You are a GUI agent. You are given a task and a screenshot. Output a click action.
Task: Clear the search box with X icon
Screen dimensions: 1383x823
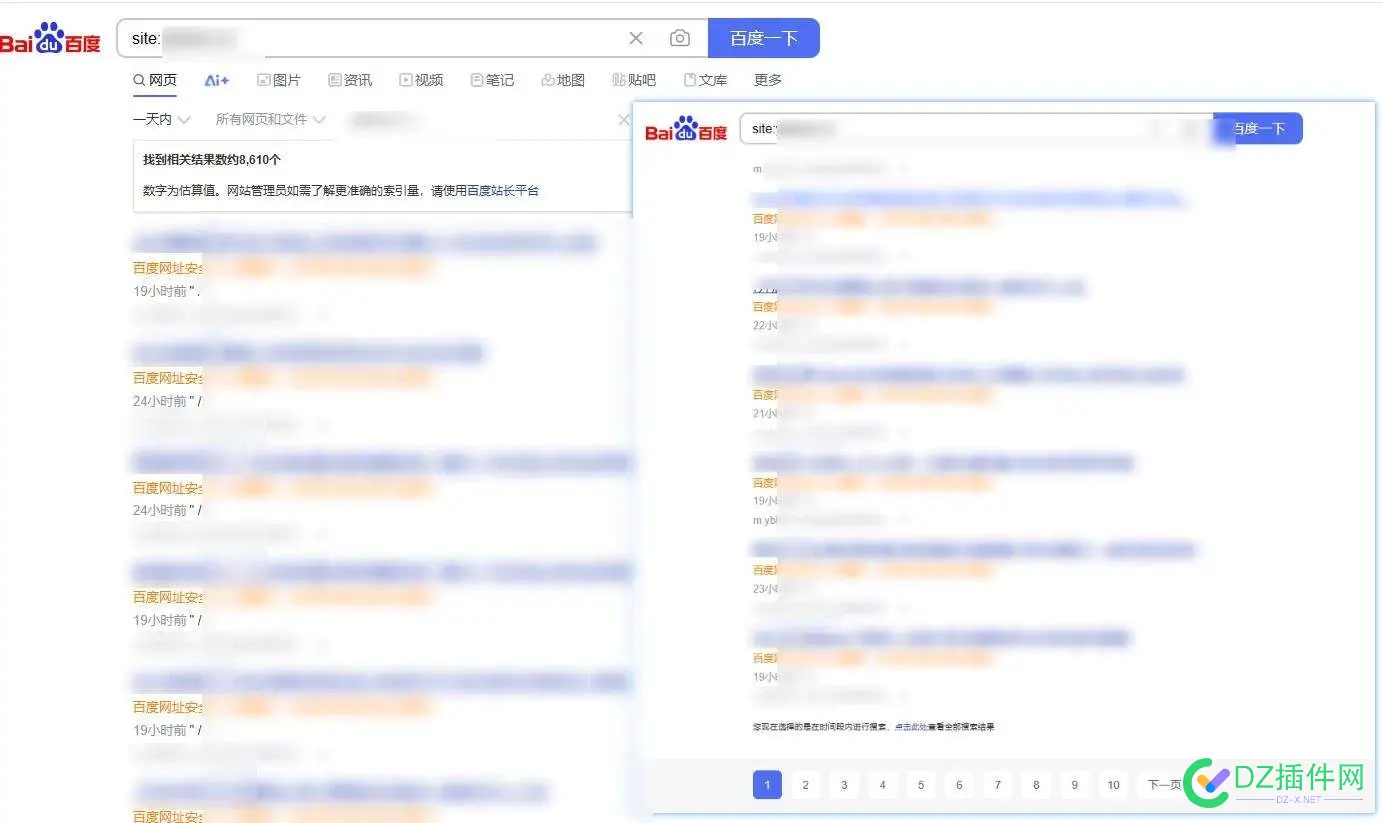pos(636,38)
